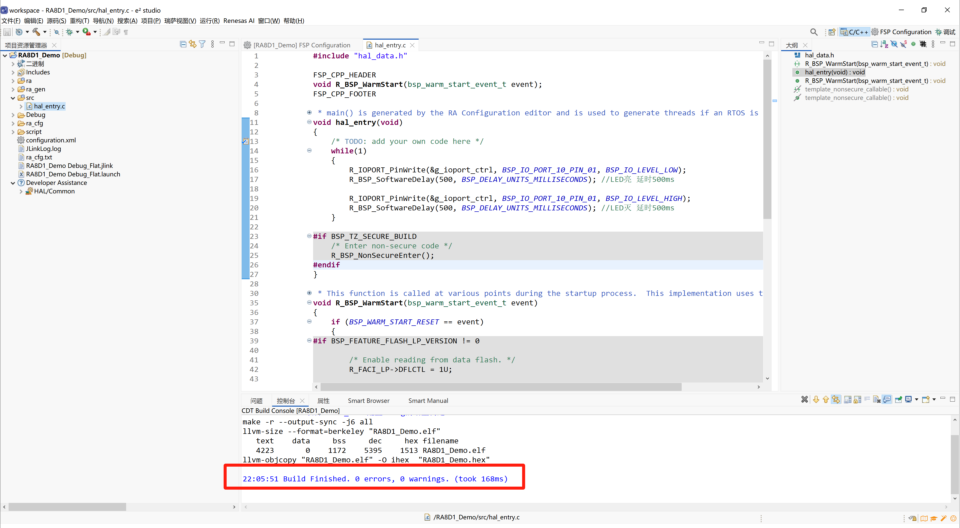The image size is (960, 528).
Task: Collapse all in project explorer toolbar
Action: tap(183, 44)
